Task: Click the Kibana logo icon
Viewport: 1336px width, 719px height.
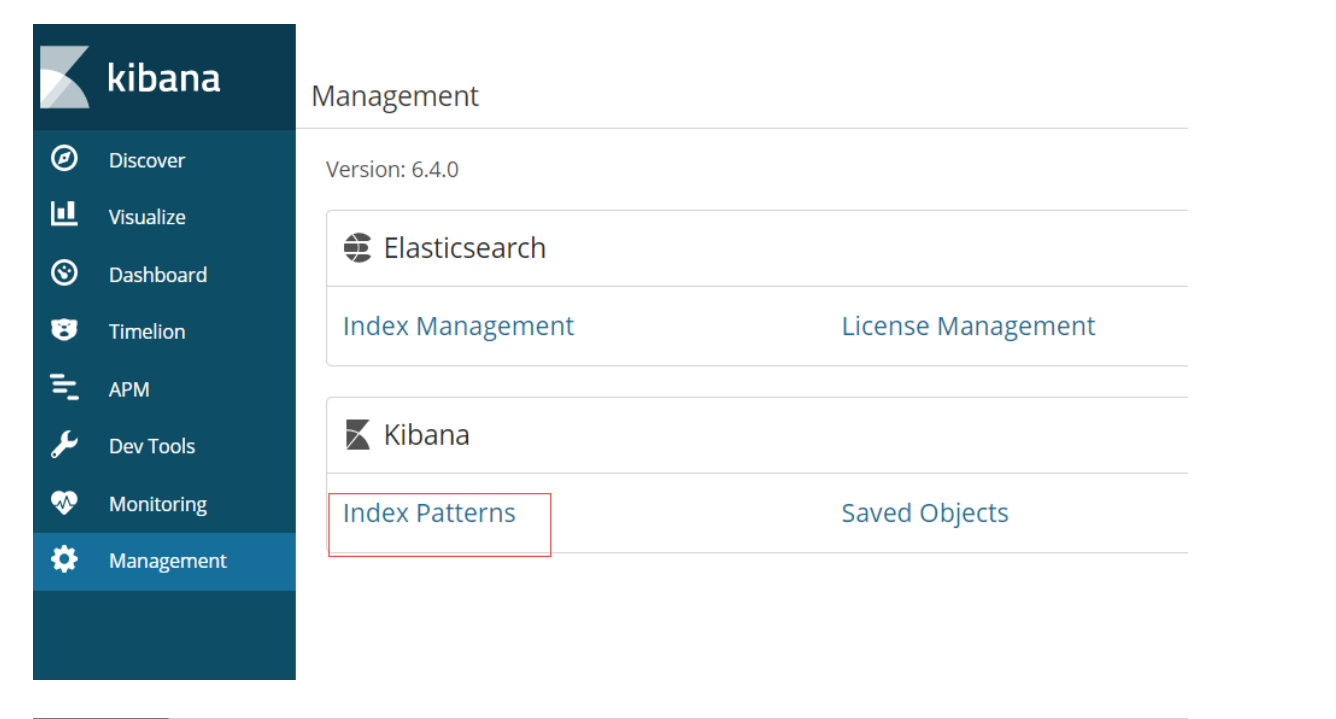Action: pos(65,77)
